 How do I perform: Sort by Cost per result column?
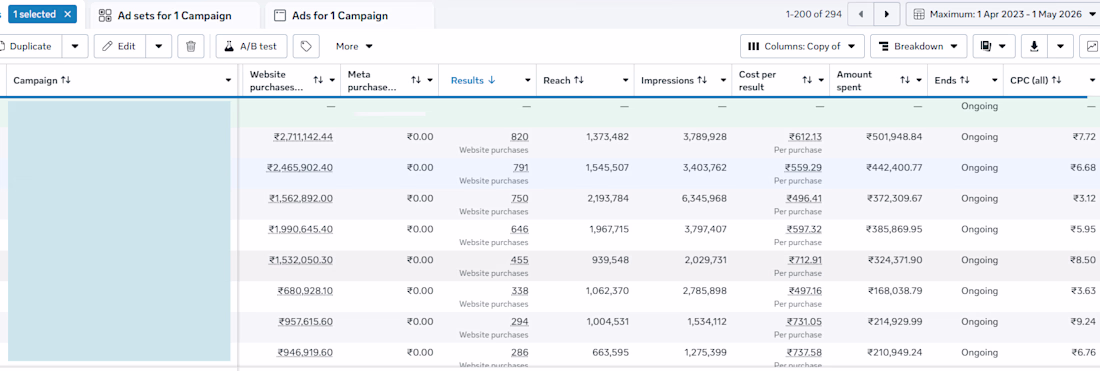pos(807,81)
